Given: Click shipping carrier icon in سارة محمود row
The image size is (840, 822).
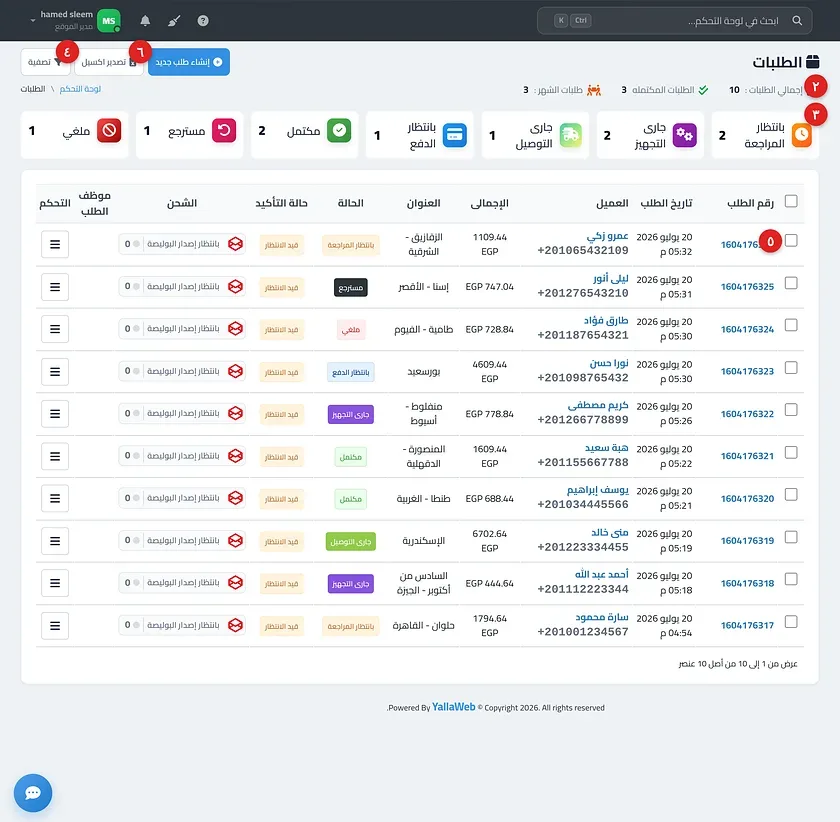Looking at the screenshot, I should tap(236, 625).
